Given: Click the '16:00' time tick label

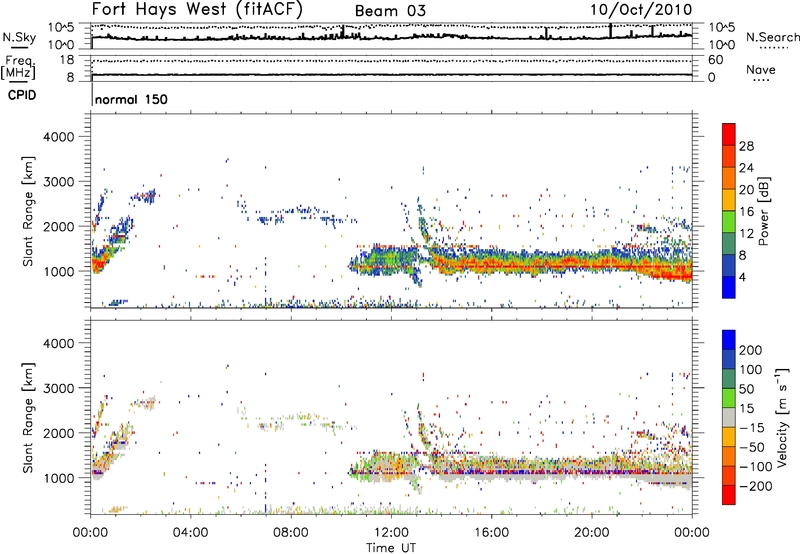Looking at the screenshot, I should coord(491,533).
